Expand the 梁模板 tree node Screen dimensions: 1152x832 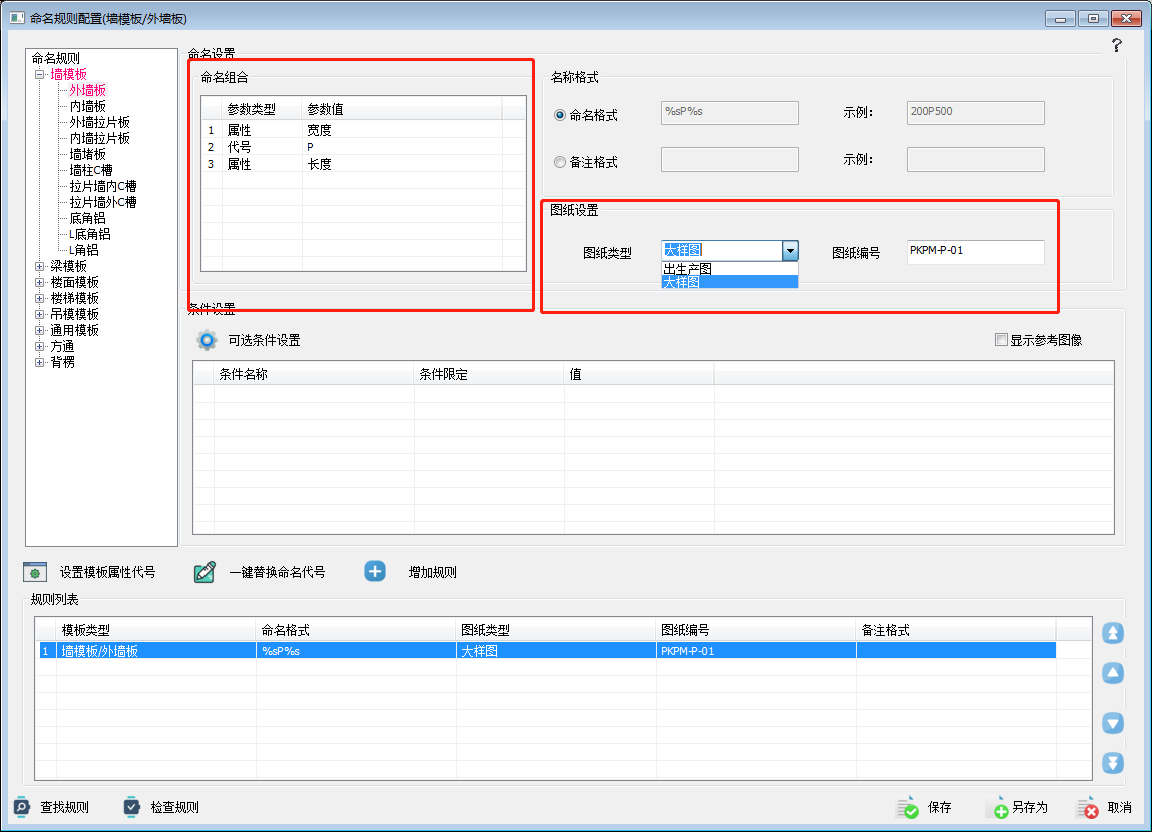(40, 266)
